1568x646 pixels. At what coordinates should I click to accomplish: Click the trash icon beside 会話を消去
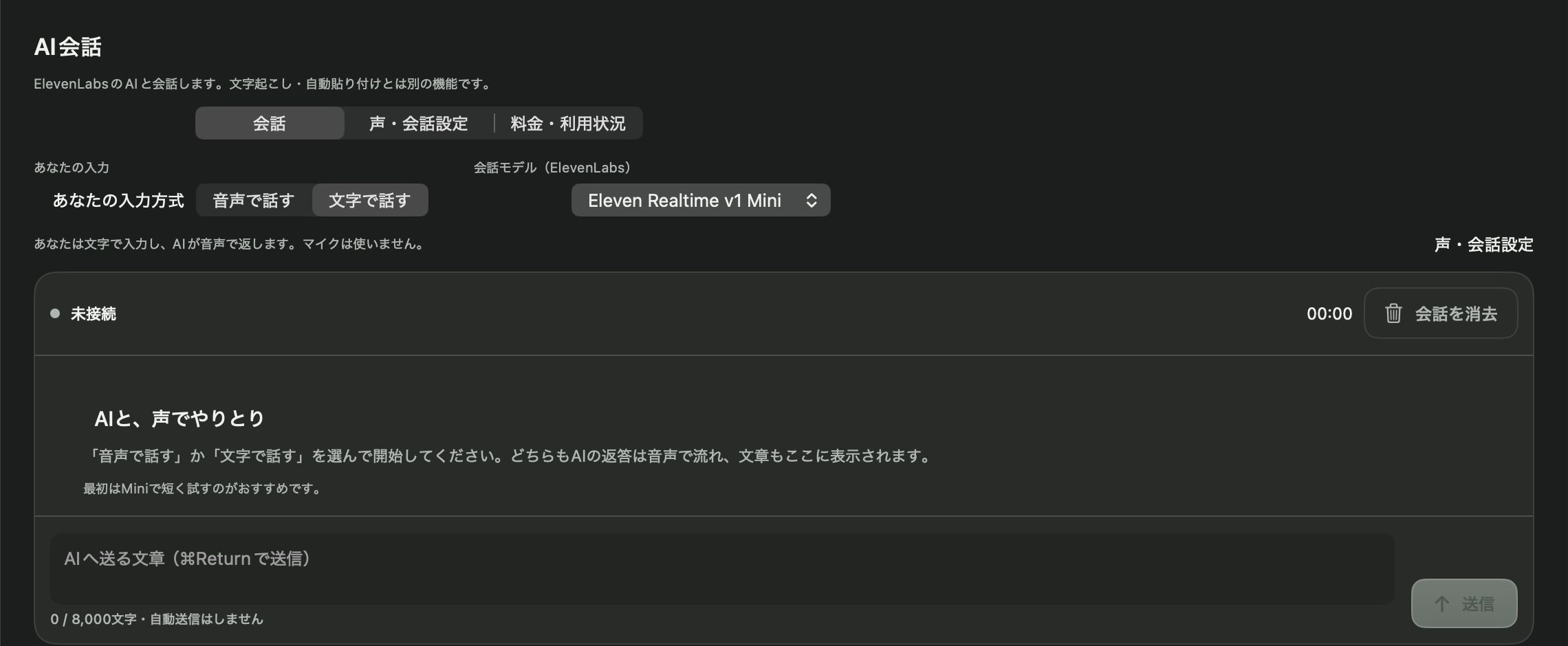[1393, 313]
